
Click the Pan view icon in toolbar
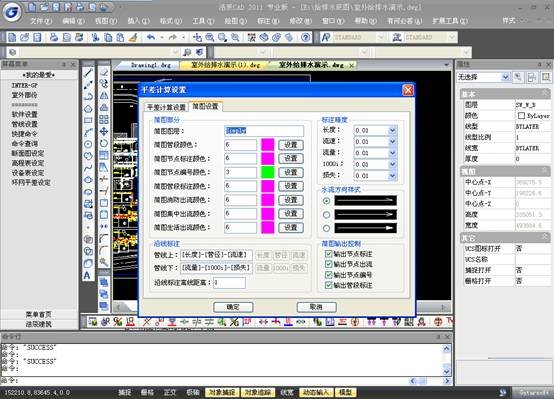(x=197, y=37)
